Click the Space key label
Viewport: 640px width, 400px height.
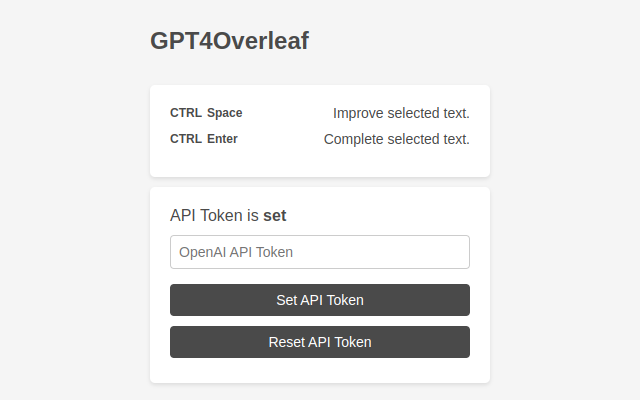click(225, 113)
